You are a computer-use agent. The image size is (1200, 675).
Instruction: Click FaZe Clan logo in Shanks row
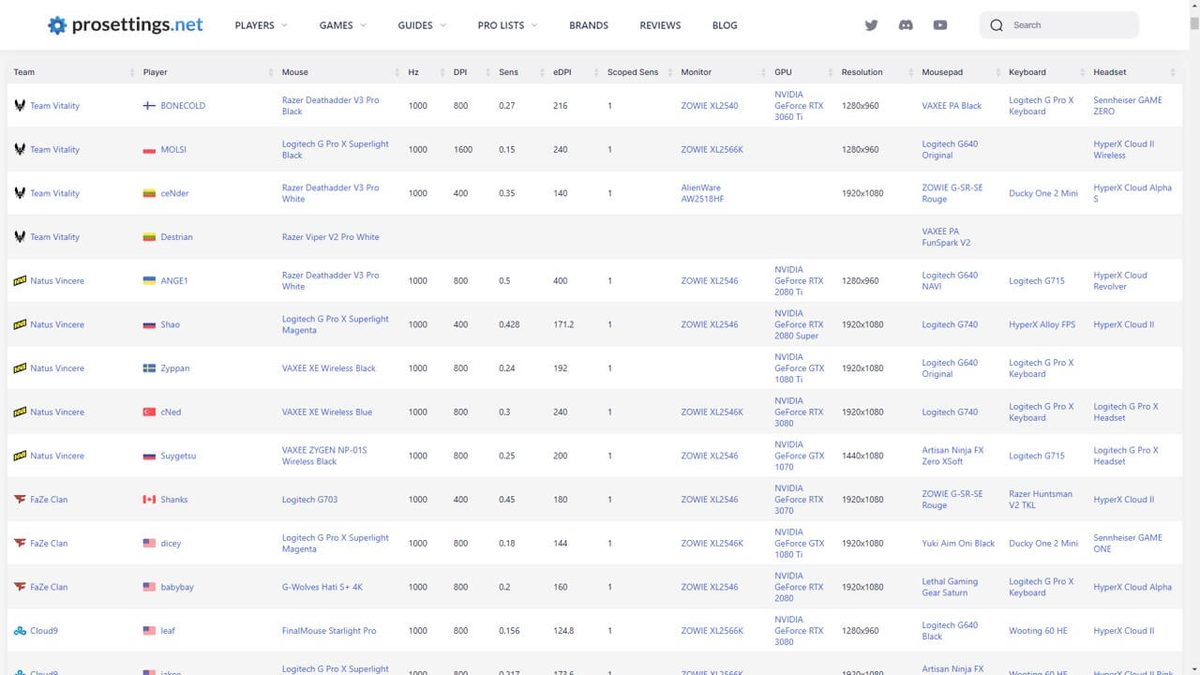[20, 500]
